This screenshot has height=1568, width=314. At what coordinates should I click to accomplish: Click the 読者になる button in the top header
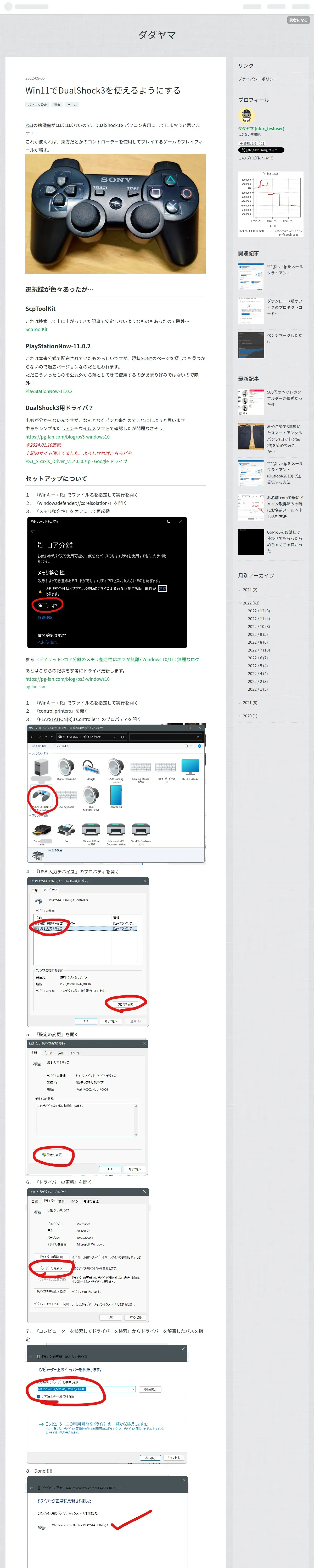tap(298, 20)
